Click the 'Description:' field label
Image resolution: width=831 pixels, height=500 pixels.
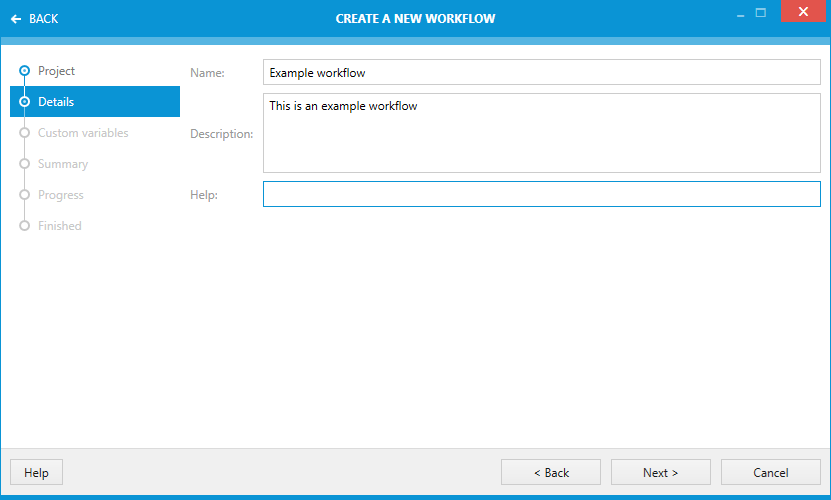tap(222, 134)
